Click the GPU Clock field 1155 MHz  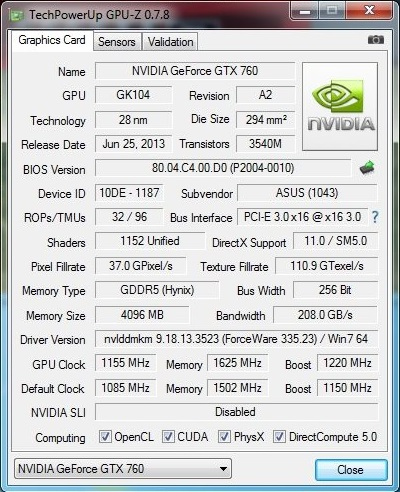(125, 363)
